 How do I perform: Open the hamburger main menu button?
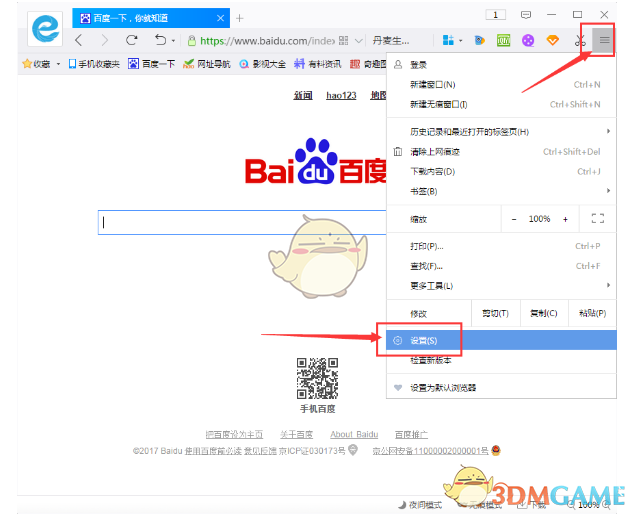pos(604,40)
